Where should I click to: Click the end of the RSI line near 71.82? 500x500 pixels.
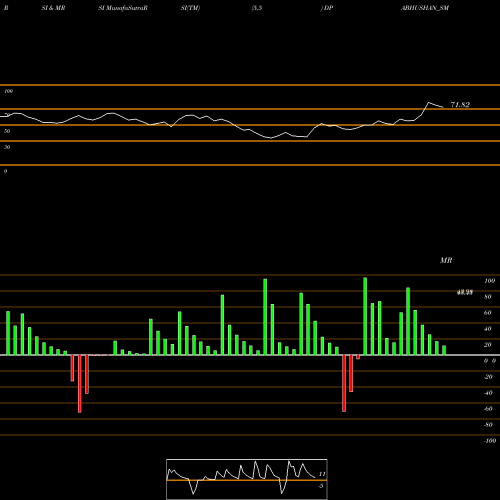tap(443, 107)
